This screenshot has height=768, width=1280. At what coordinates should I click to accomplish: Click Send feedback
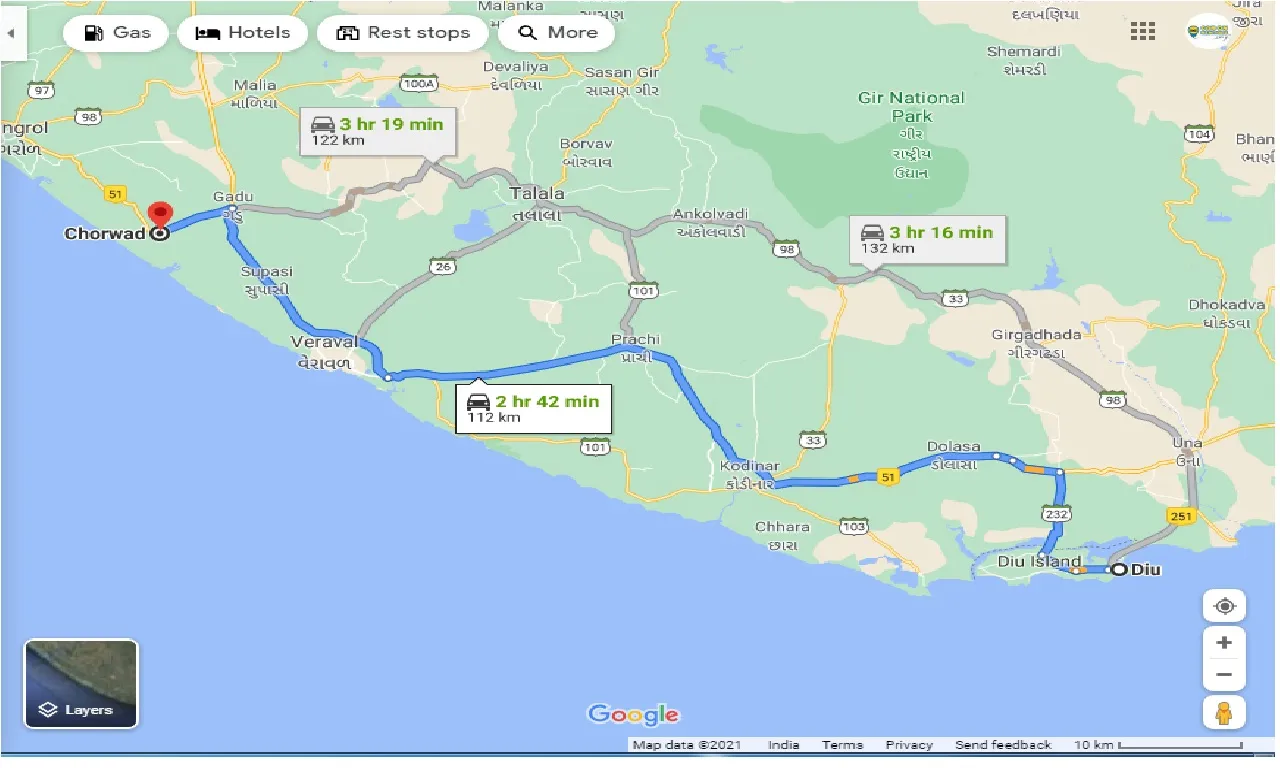tap(1003, 744)
